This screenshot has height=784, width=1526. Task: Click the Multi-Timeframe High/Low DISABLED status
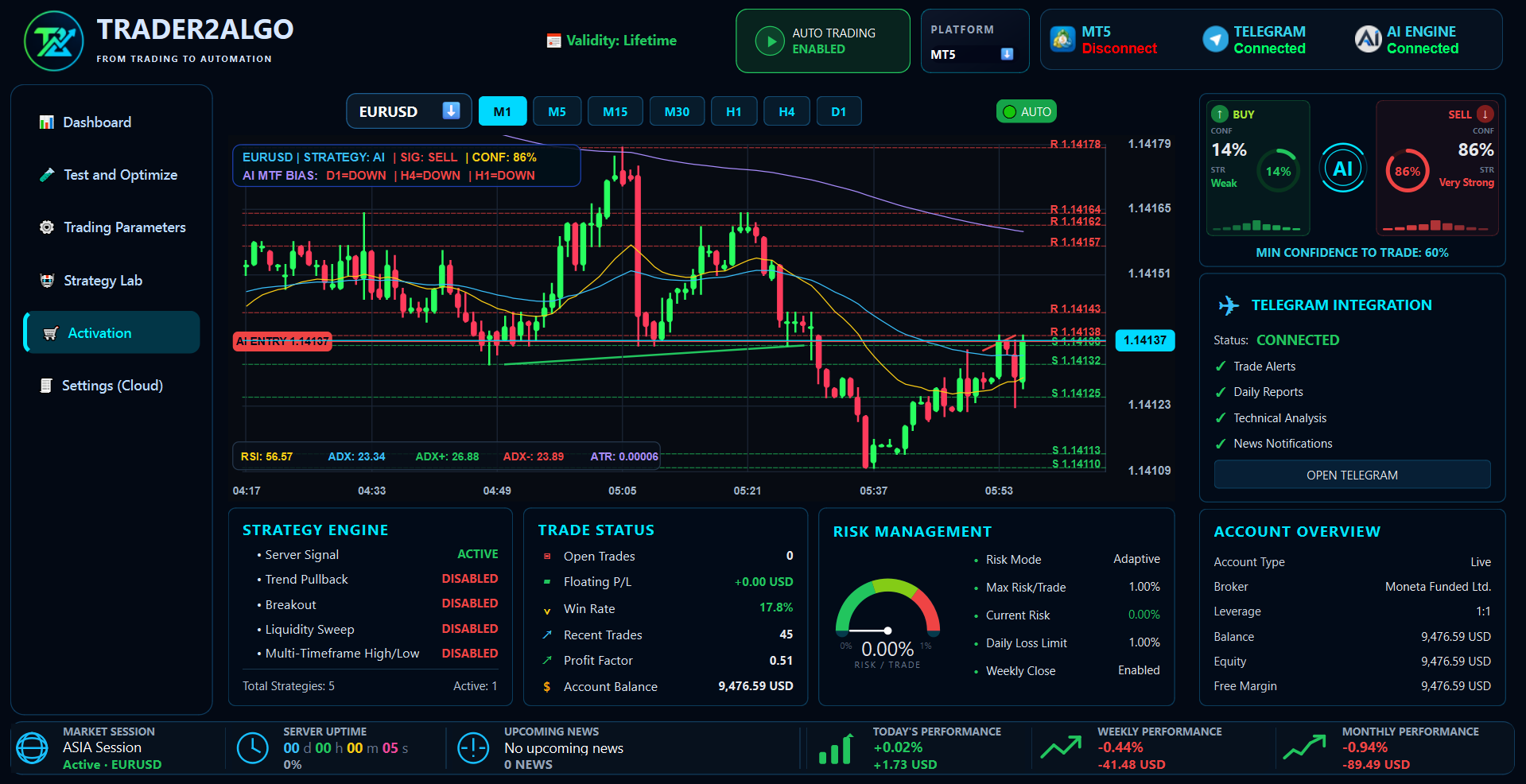pyautogui.click(x=470, y=654)
